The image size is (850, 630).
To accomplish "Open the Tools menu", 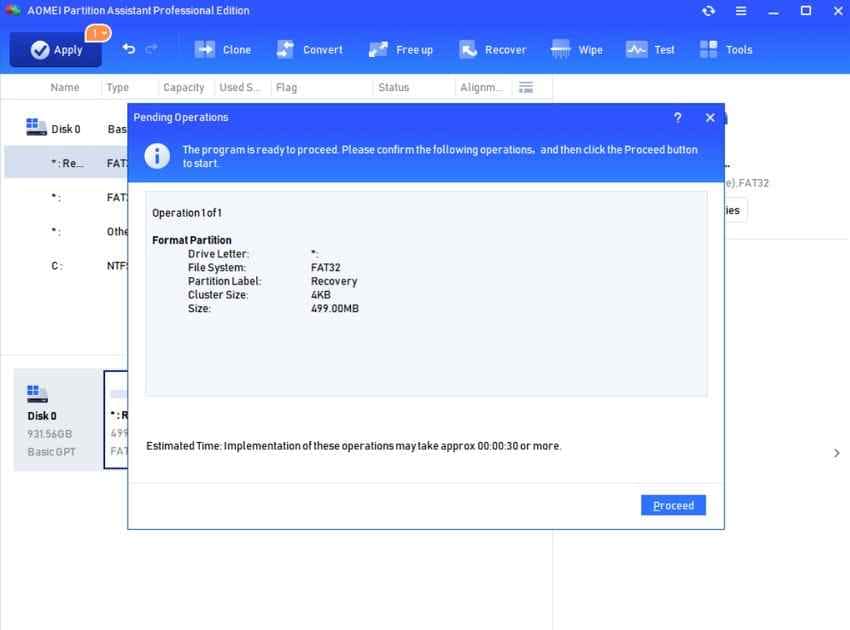I will click(726, 50).
